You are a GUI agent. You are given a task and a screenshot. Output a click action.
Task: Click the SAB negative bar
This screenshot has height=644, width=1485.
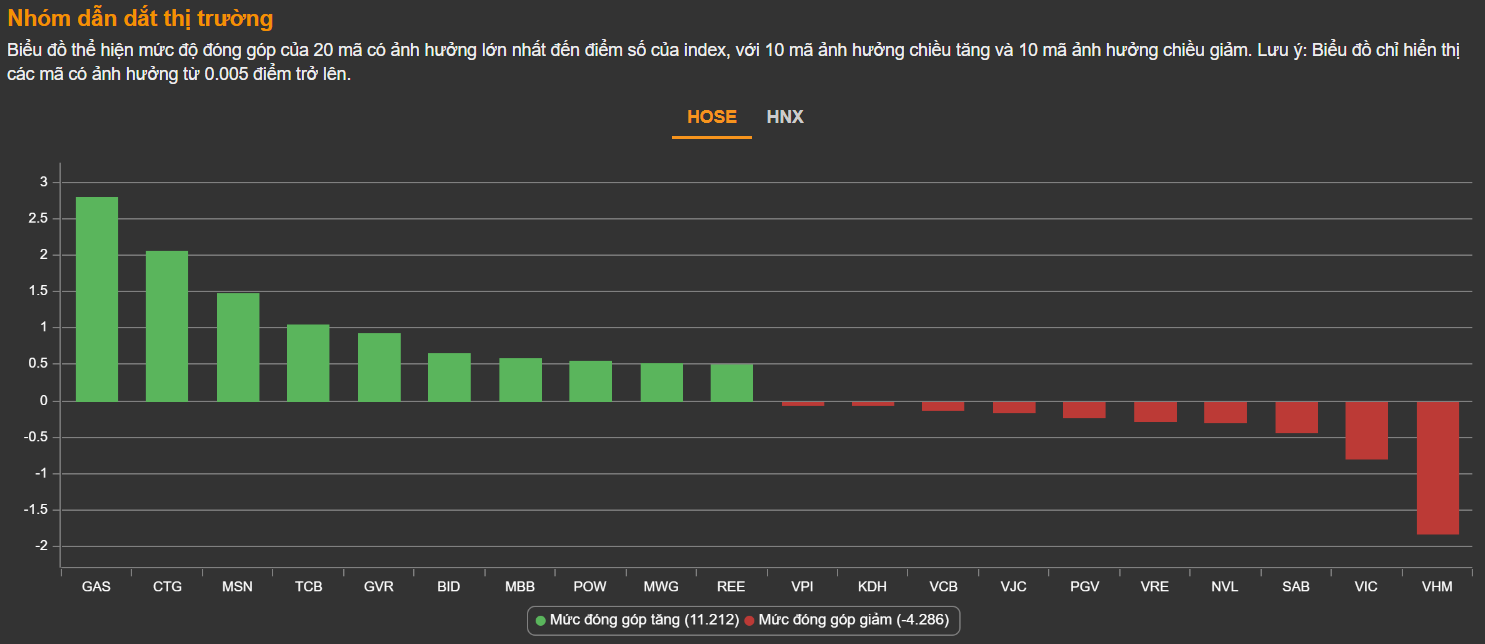coord(1296,417)
